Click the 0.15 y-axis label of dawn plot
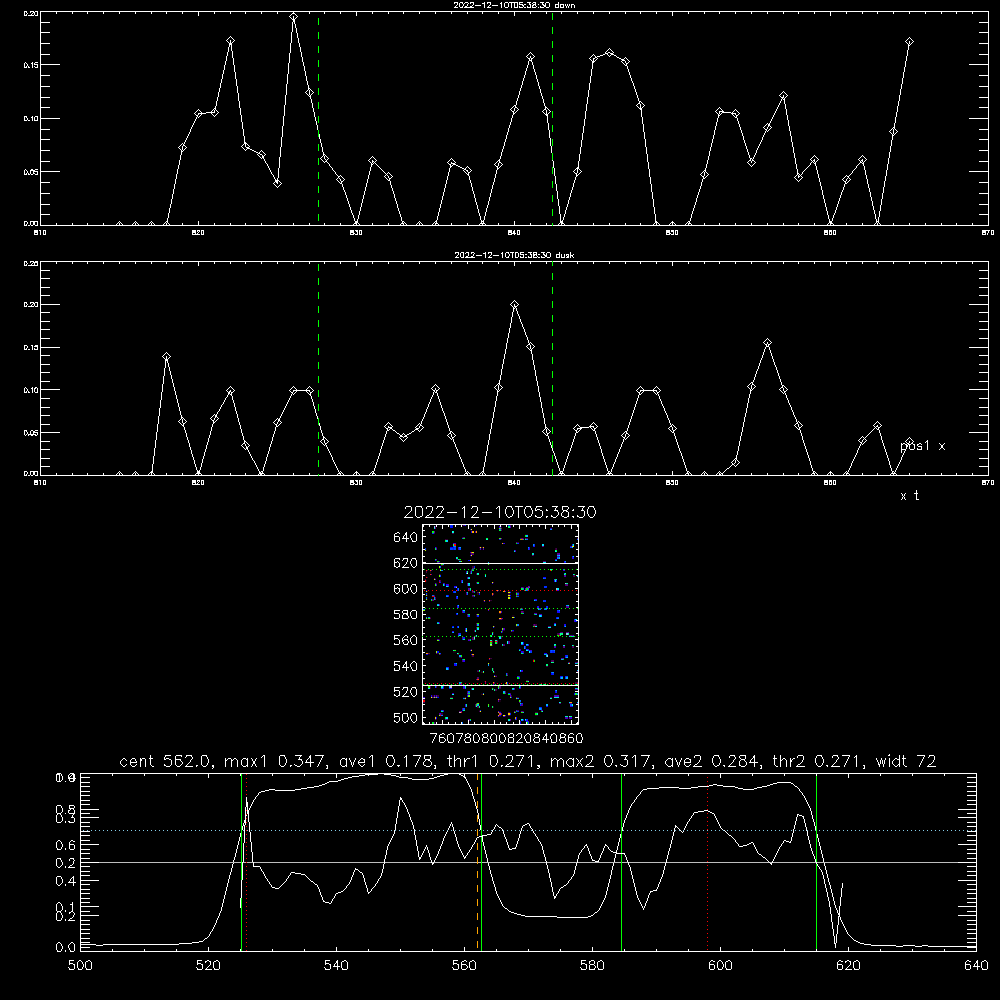The image size is (1000, 1000). 31,65
